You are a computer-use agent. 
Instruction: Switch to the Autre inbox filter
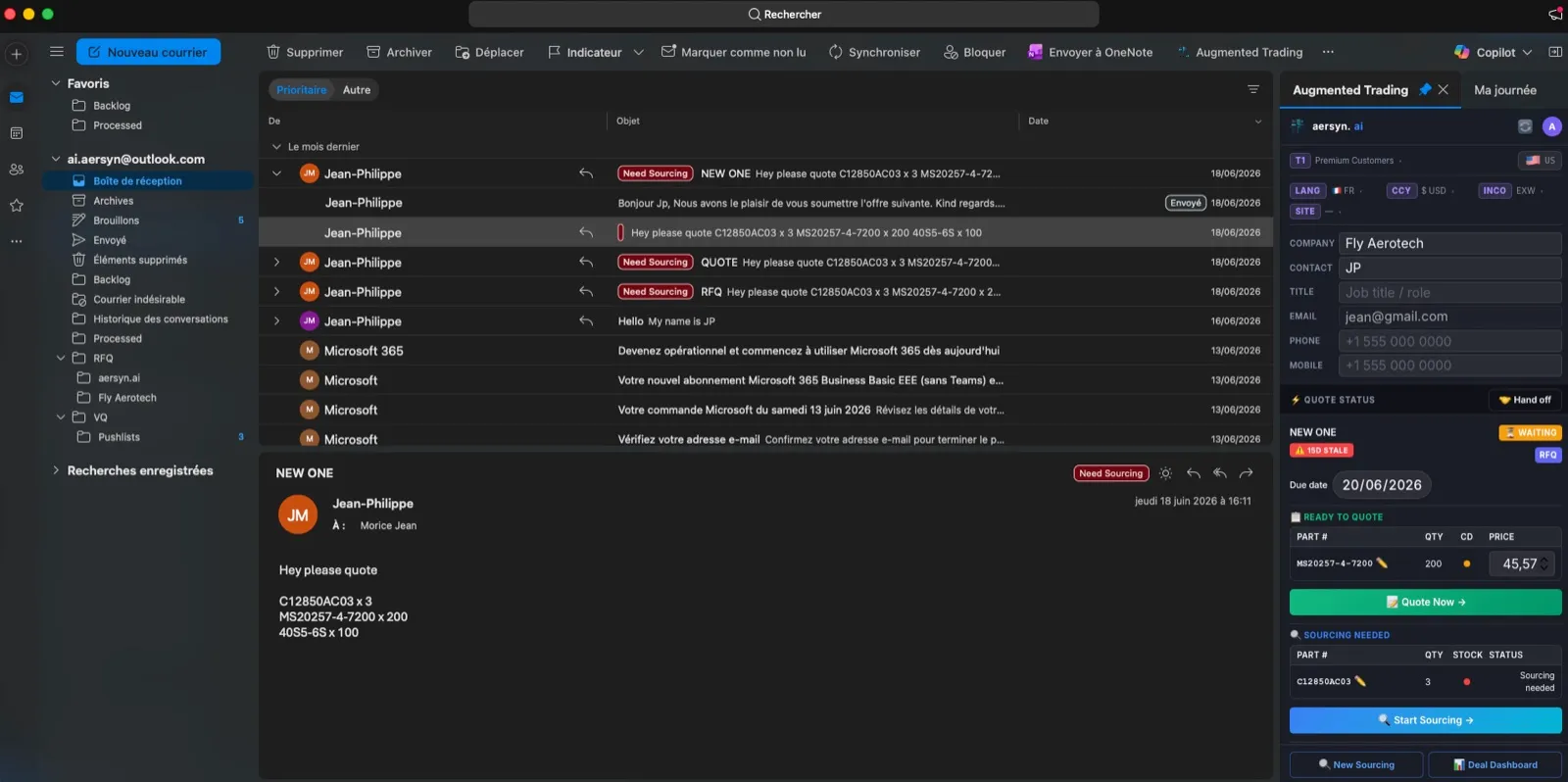click(357, 89)
